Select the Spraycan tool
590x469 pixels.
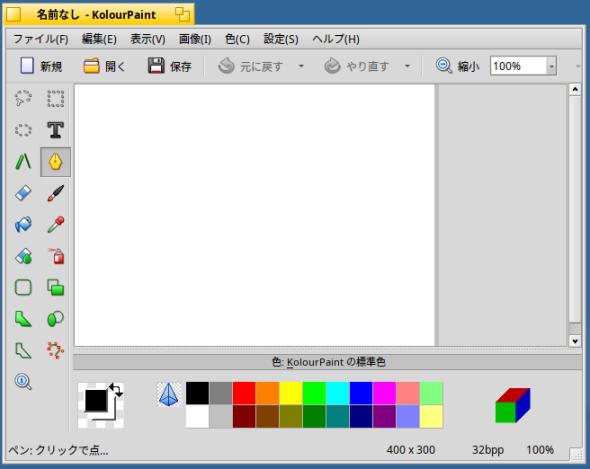[x=55, y=256]
